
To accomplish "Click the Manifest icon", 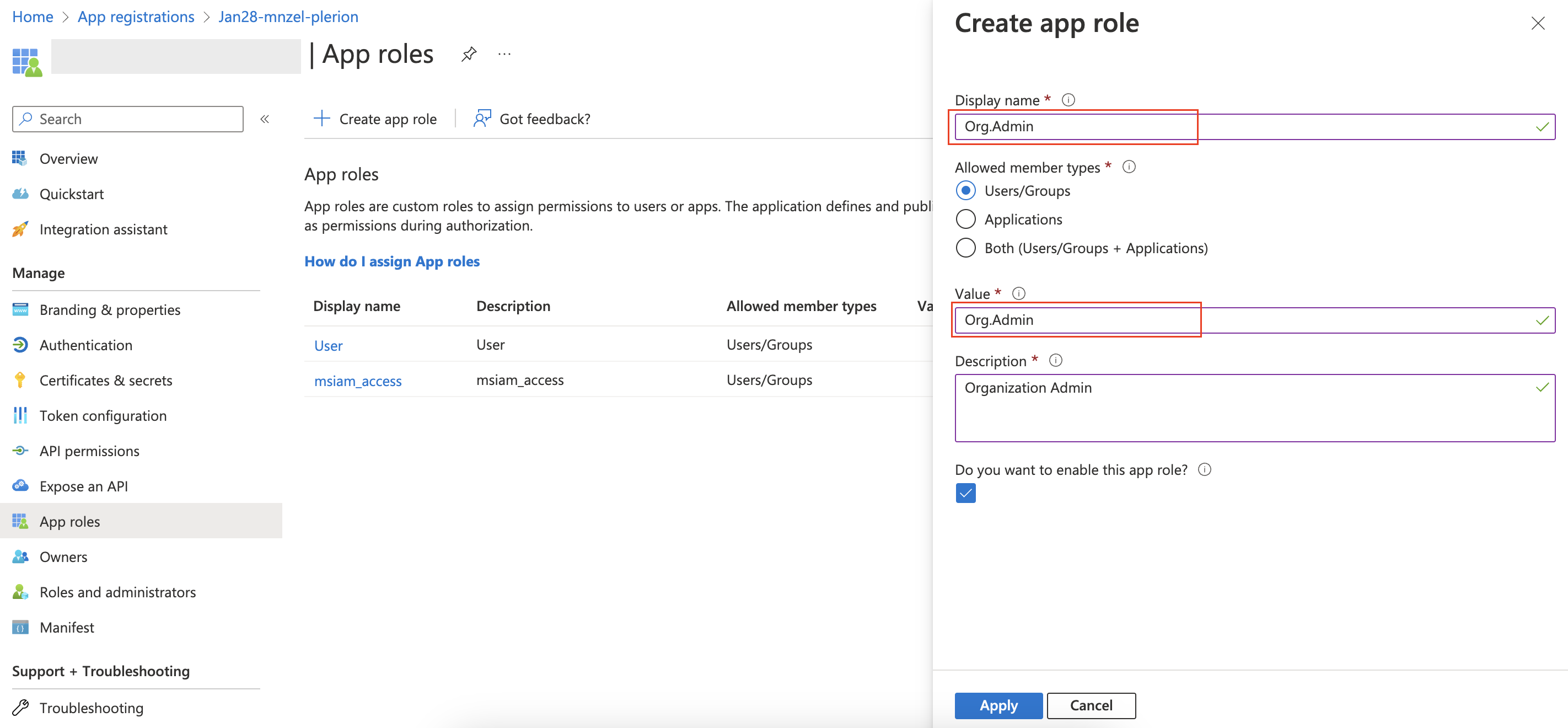I will point(20,627).
